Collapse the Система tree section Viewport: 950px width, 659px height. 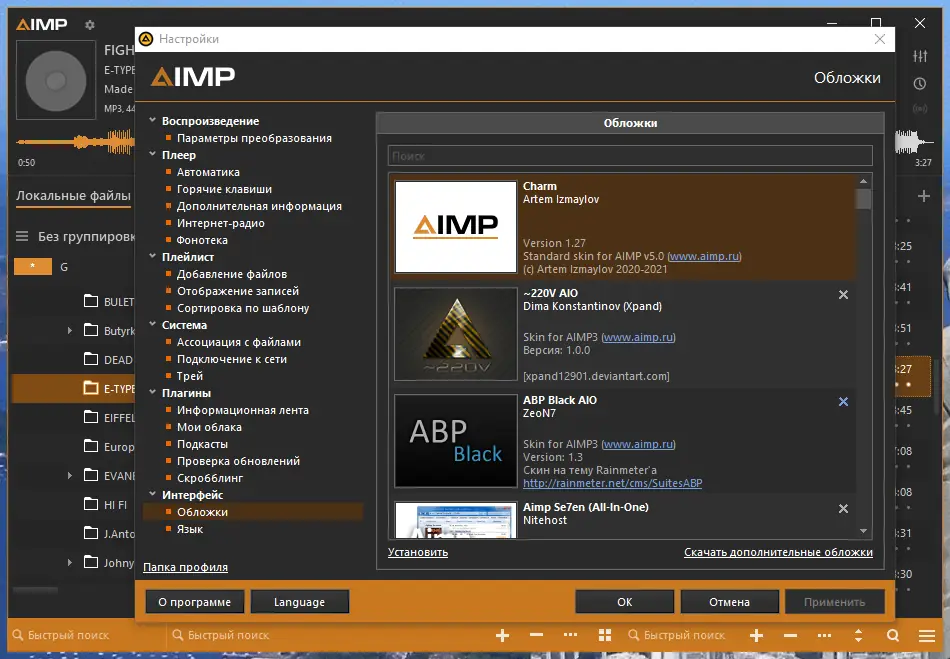pyautogui.click(x=153, y=324)
